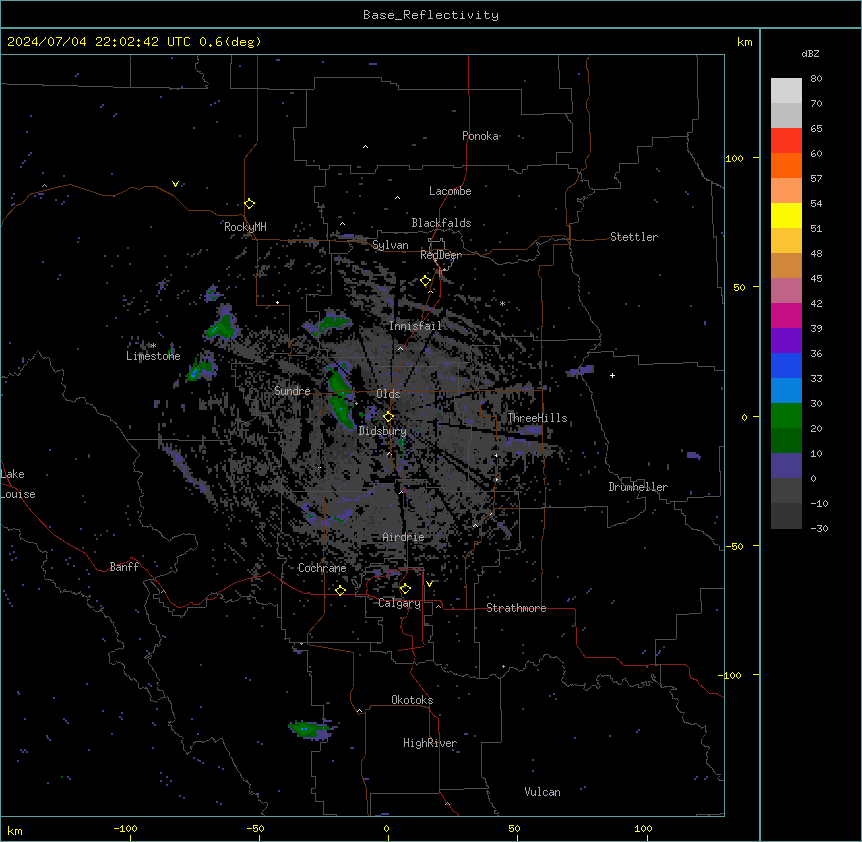Select the yellow diamond marker above Calgary label
This screenshot has height=842, width=862.
point(405,589)
